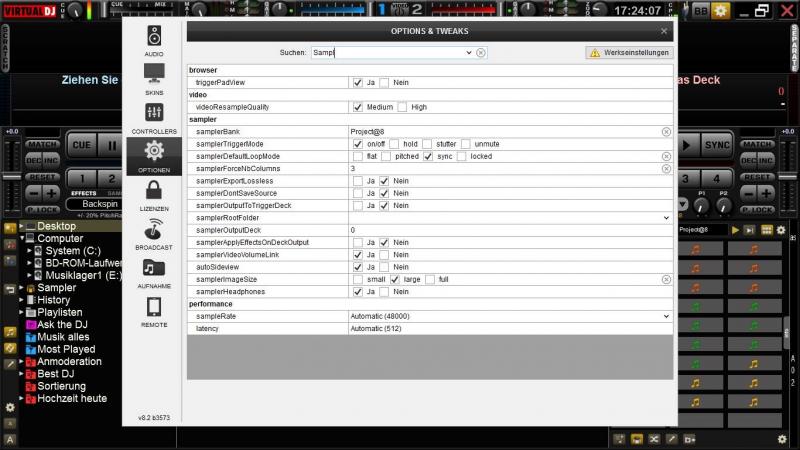Click left deck RESET button
Screen dimensions: 800x450
[42, 177]
